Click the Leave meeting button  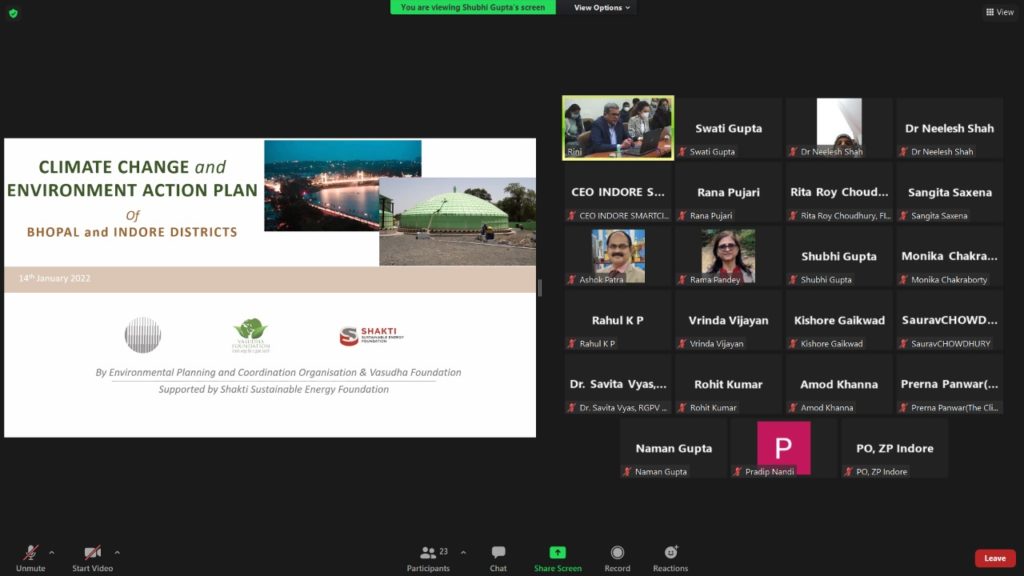coord(995,558)
